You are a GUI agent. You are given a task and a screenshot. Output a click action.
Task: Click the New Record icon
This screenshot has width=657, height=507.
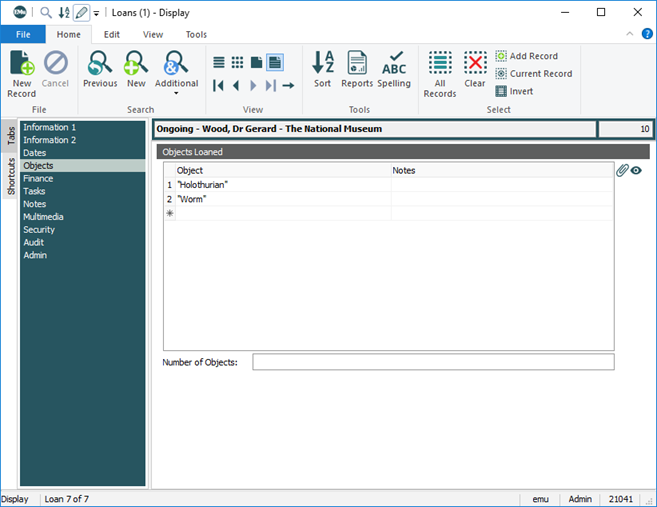point(22,71)
